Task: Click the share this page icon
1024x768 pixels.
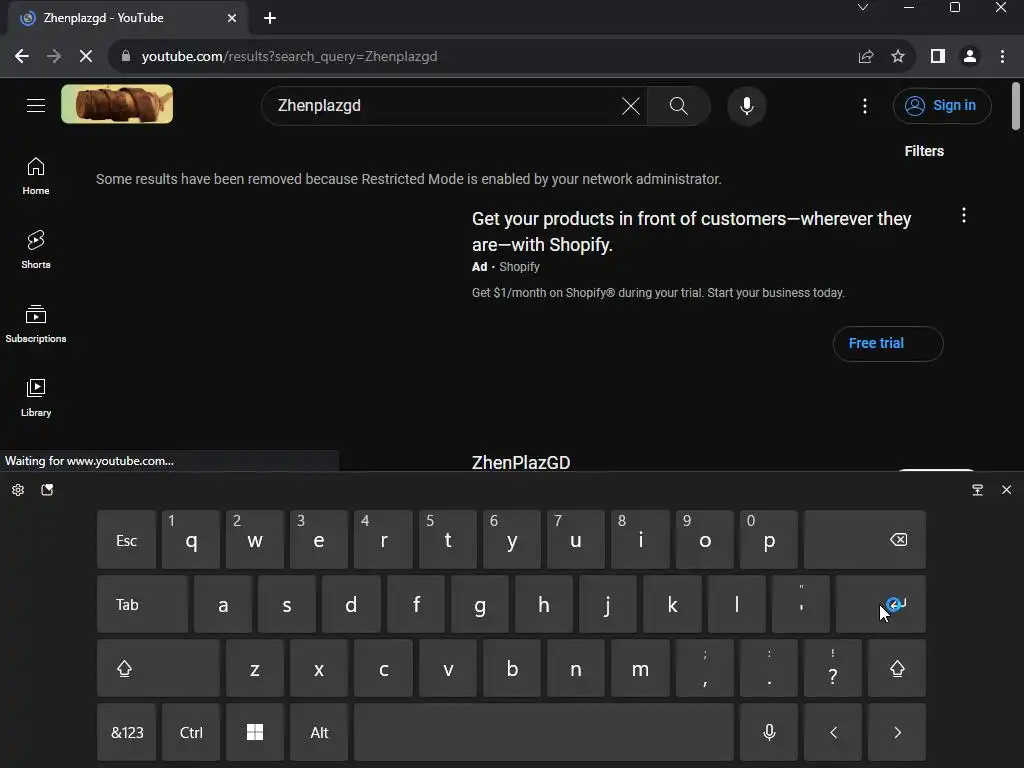Action: tap(866, 56)
